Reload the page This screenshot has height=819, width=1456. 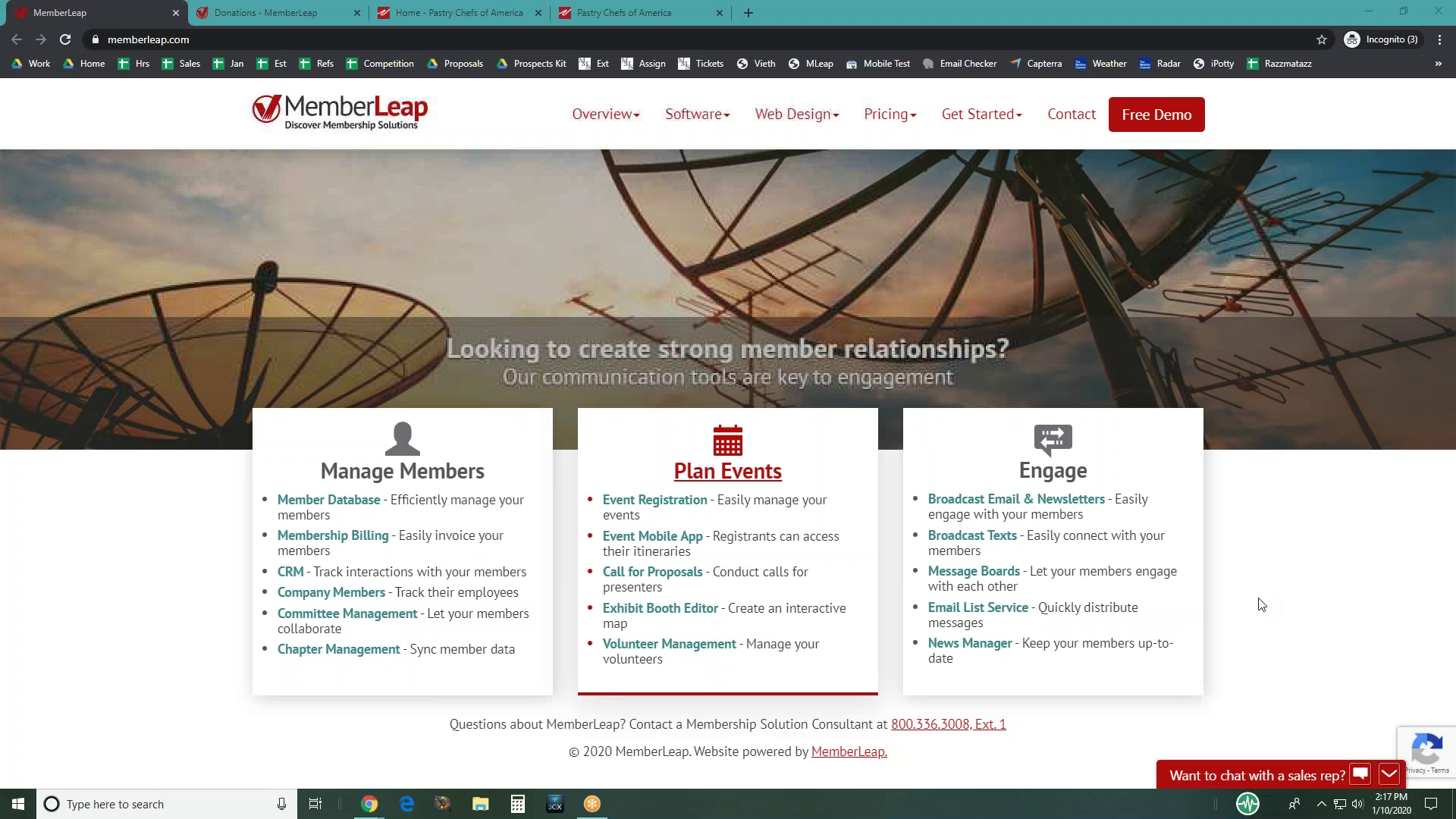65,39
